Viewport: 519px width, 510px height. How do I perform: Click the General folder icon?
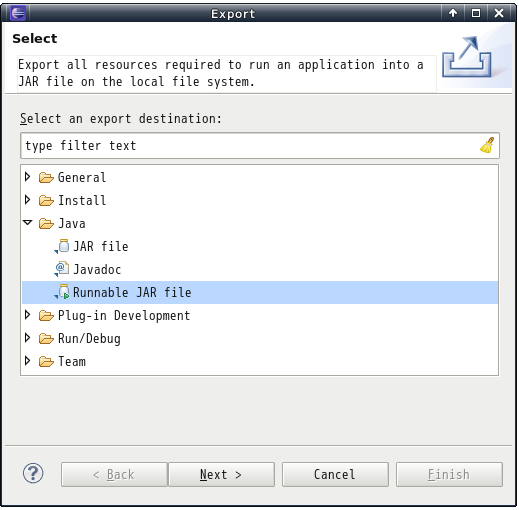46,177
